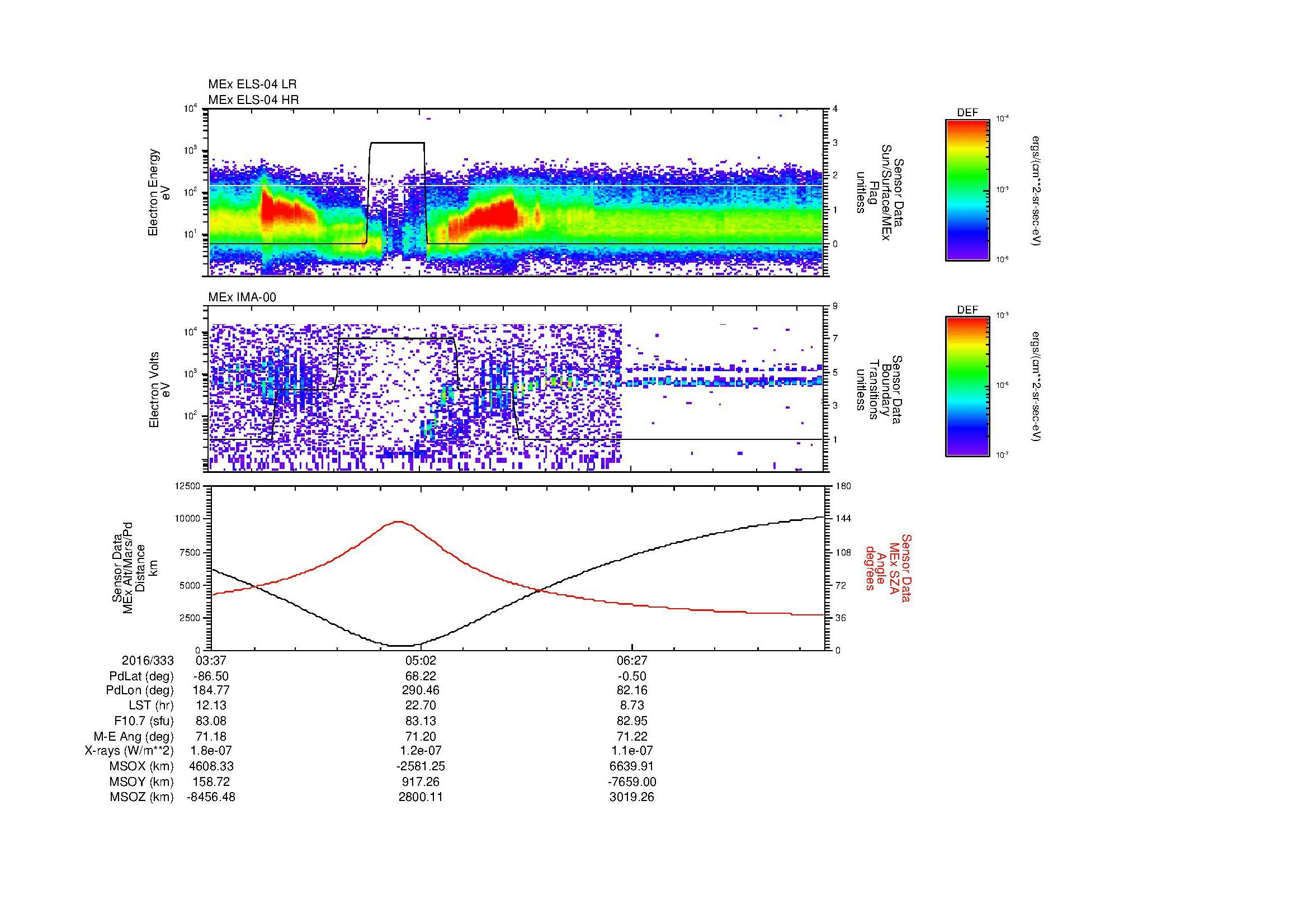Select the 'Electron Volts eV' axis label
Screen dimensions: 1308x924
tap(159, 390)
